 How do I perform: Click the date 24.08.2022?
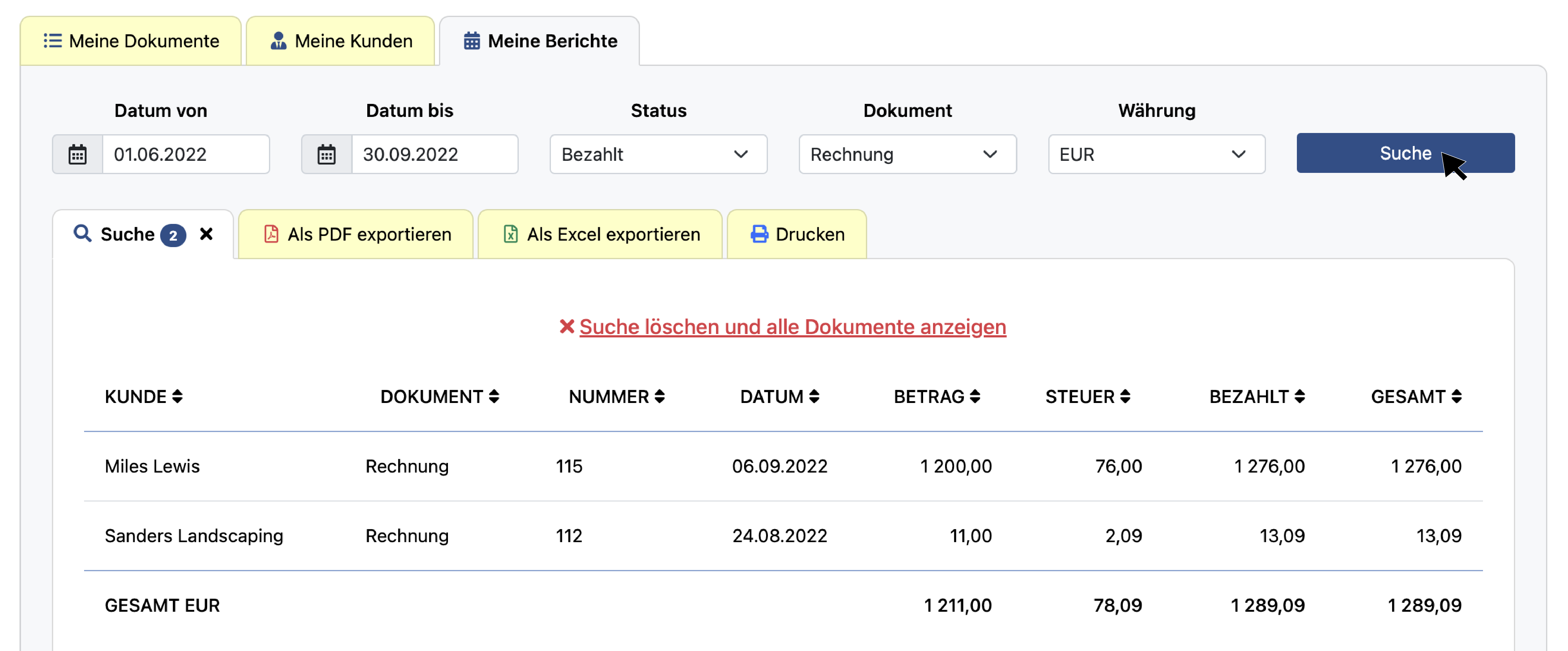pyautogui.click(x=780, y=536)
